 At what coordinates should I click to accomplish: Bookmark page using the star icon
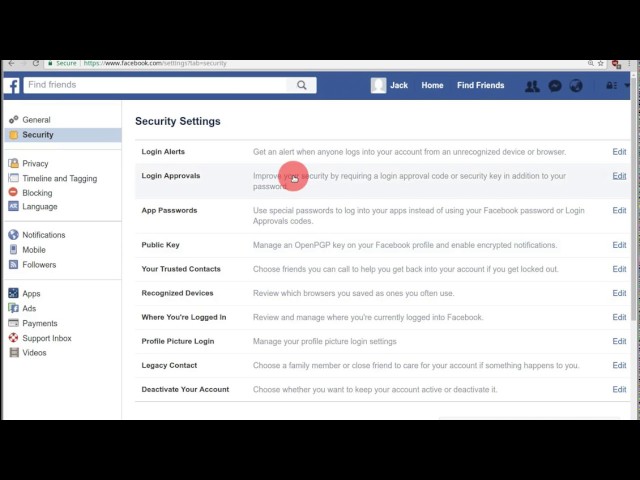[601, 63]
